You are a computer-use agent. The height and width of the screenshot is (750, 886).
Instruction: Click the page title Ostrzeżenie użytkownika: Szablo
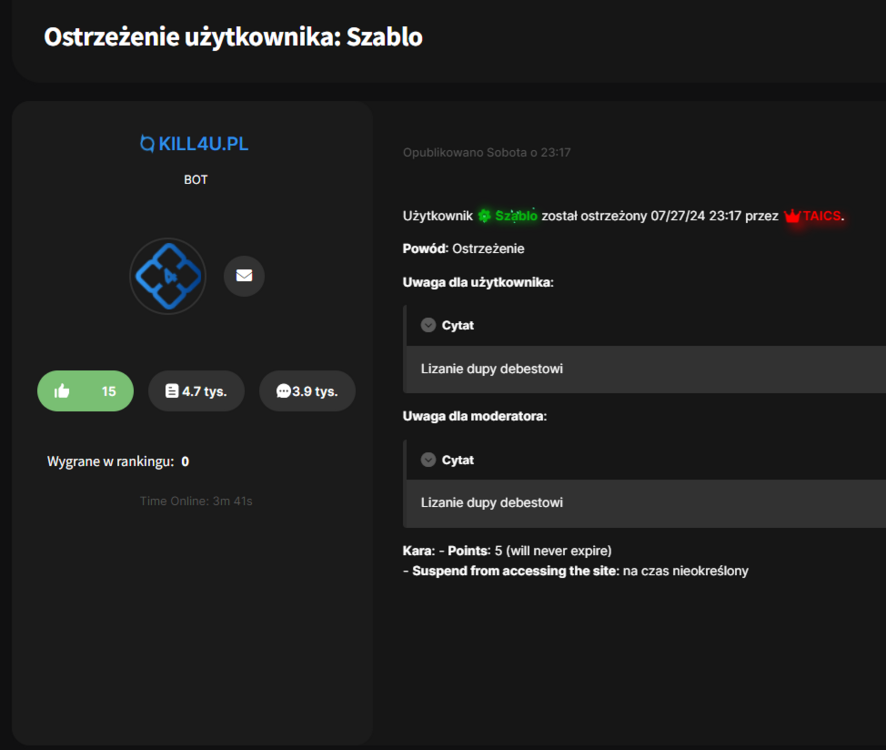coord(233,38)
